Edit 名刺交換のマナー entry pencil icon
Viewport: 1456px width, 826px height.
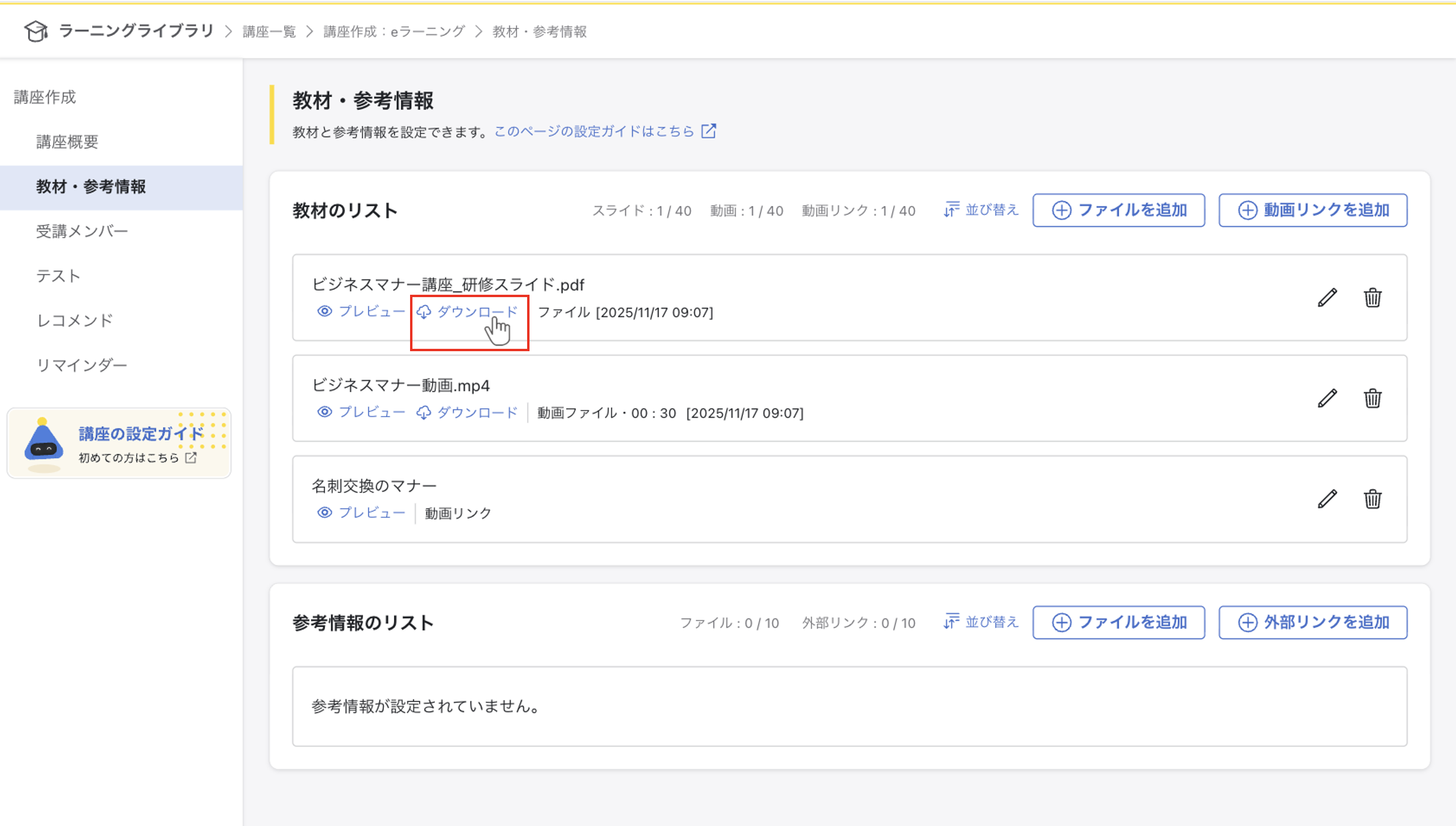pos(1326,499)
